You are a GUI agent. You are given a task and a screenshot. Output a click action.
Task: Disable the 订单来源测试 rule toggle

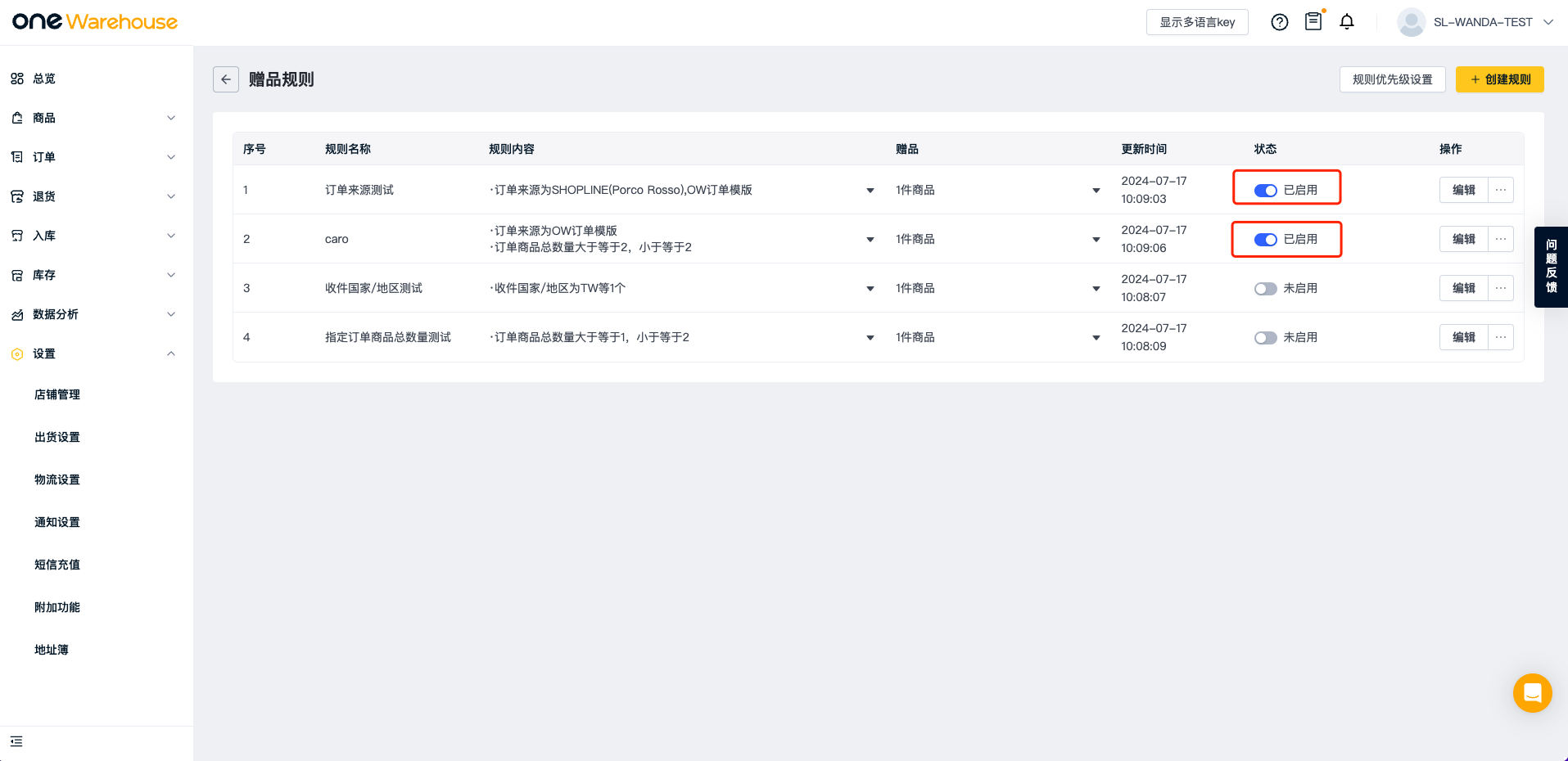[x=1265, y=191]
